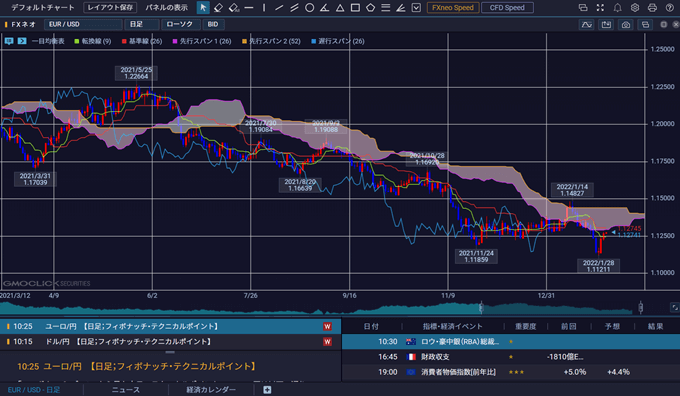This screenshot has width=680, height=396.
Task: Open the EUR / USD currency pair dropdown
Action: point(83,24)
